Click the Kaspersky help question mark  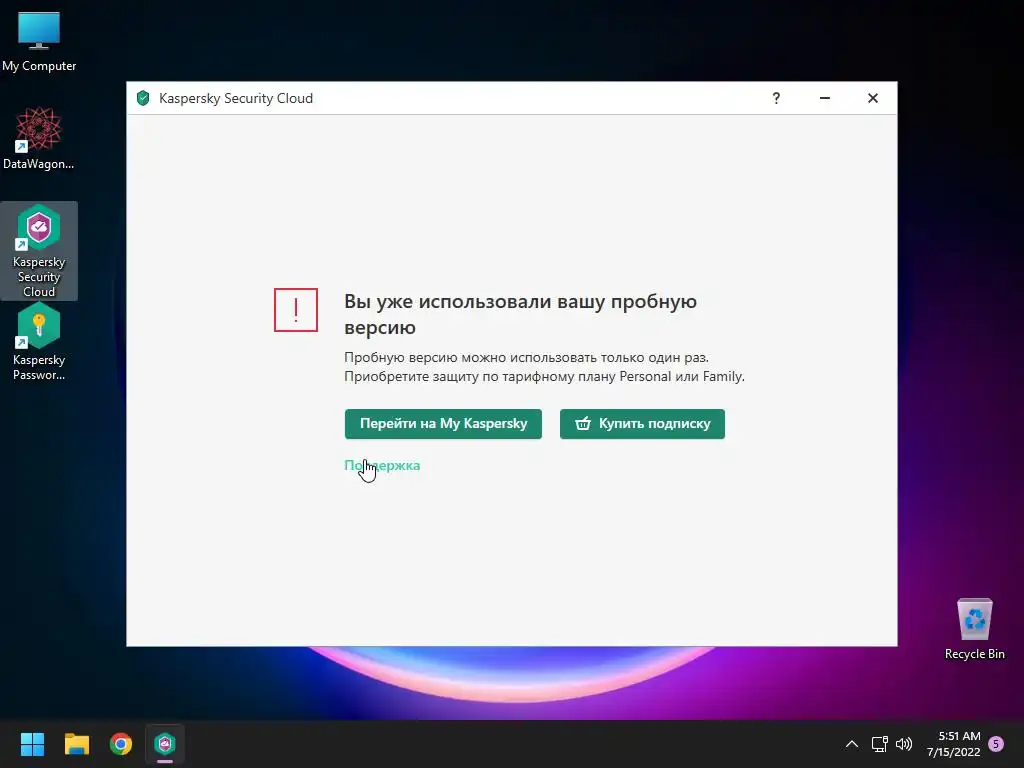(776, 98)
